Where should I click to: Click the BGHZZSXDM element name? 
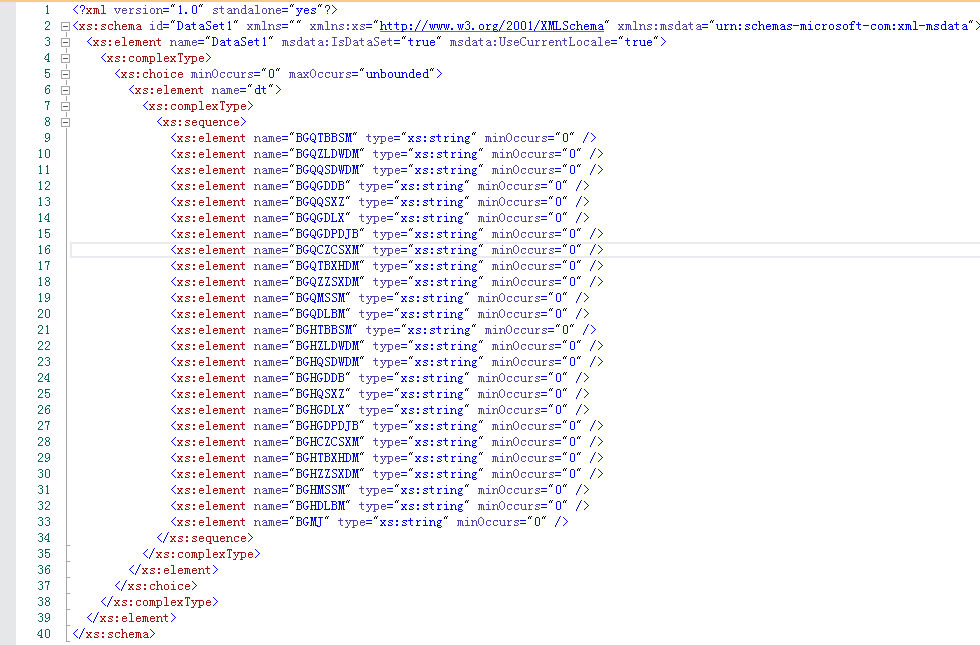pyautogui.click(x=328, y=474)
